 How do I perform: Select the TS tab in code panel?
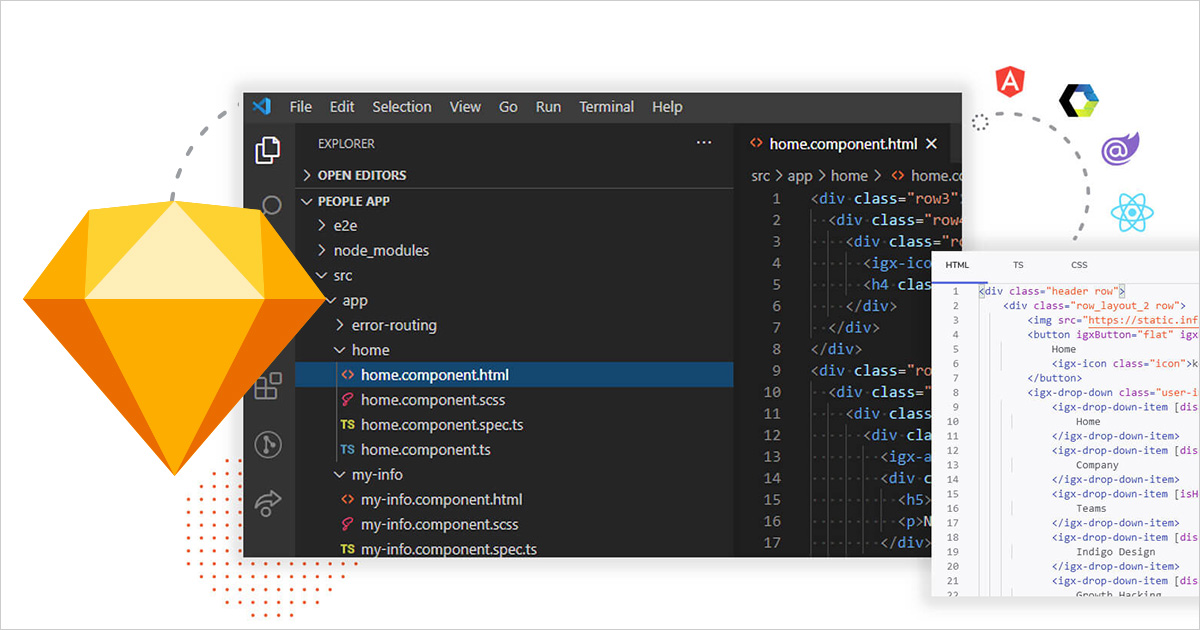(x=1018, y=265)
